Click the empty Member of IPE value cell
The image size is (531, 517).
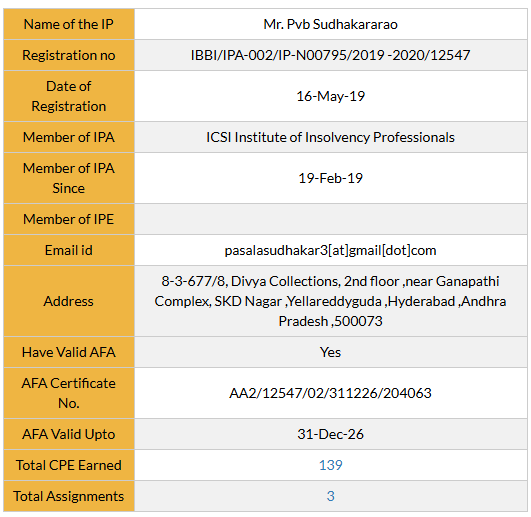(331, 219)
